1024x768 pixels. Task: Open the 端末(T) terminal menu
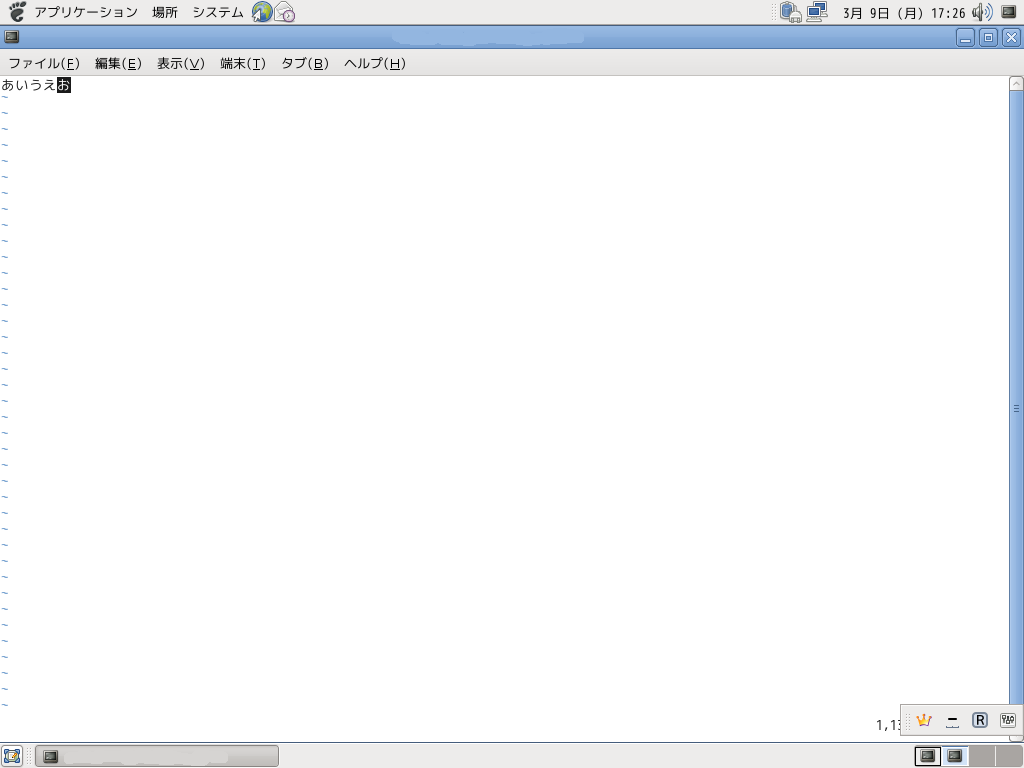pyautogui.click(x=242, y=63)
